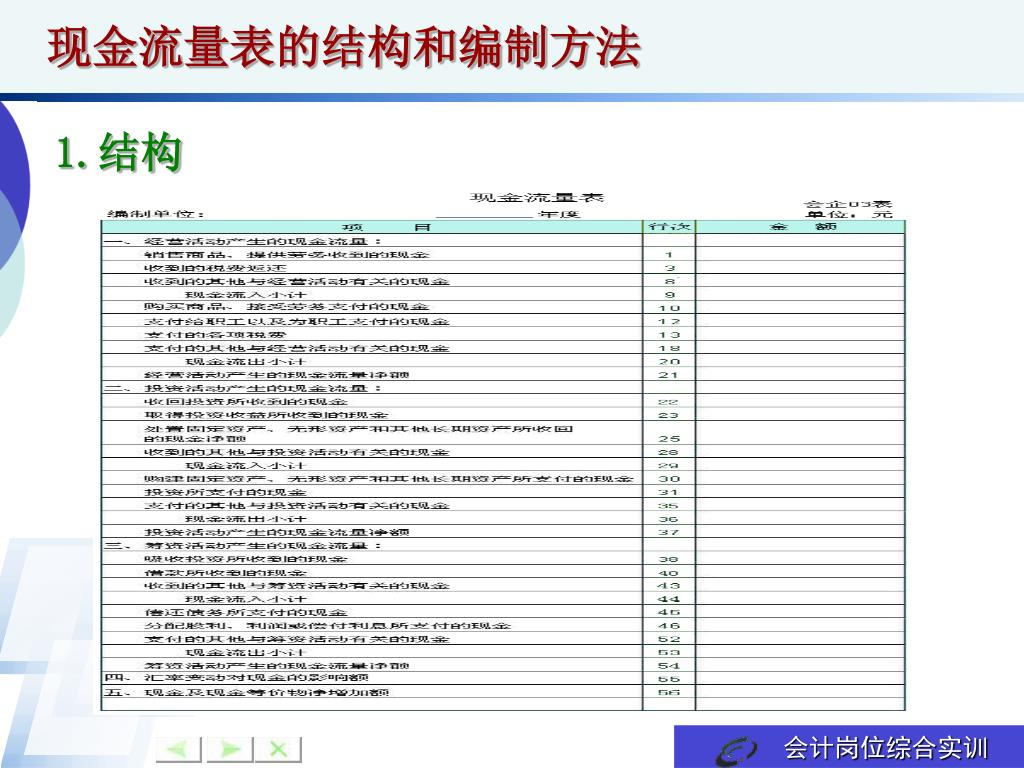This screenshot has height=768, width=1024.
Task: Select the heading 1. 结构
Action: coord(120,152)
